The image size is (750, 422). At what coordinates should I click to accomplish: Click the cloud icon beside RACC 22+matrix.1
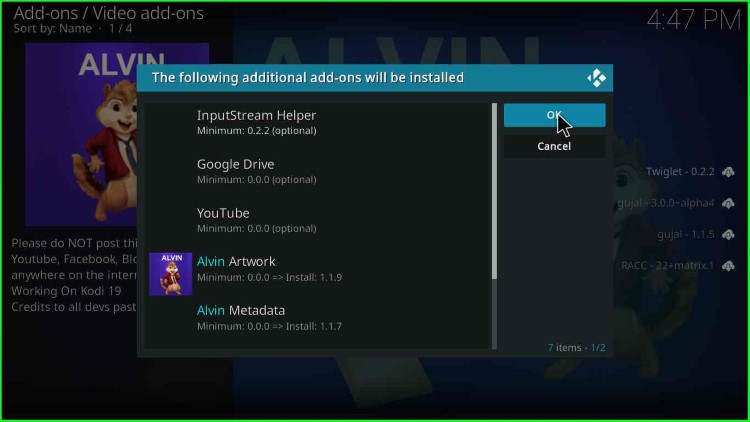click(728, 266)
